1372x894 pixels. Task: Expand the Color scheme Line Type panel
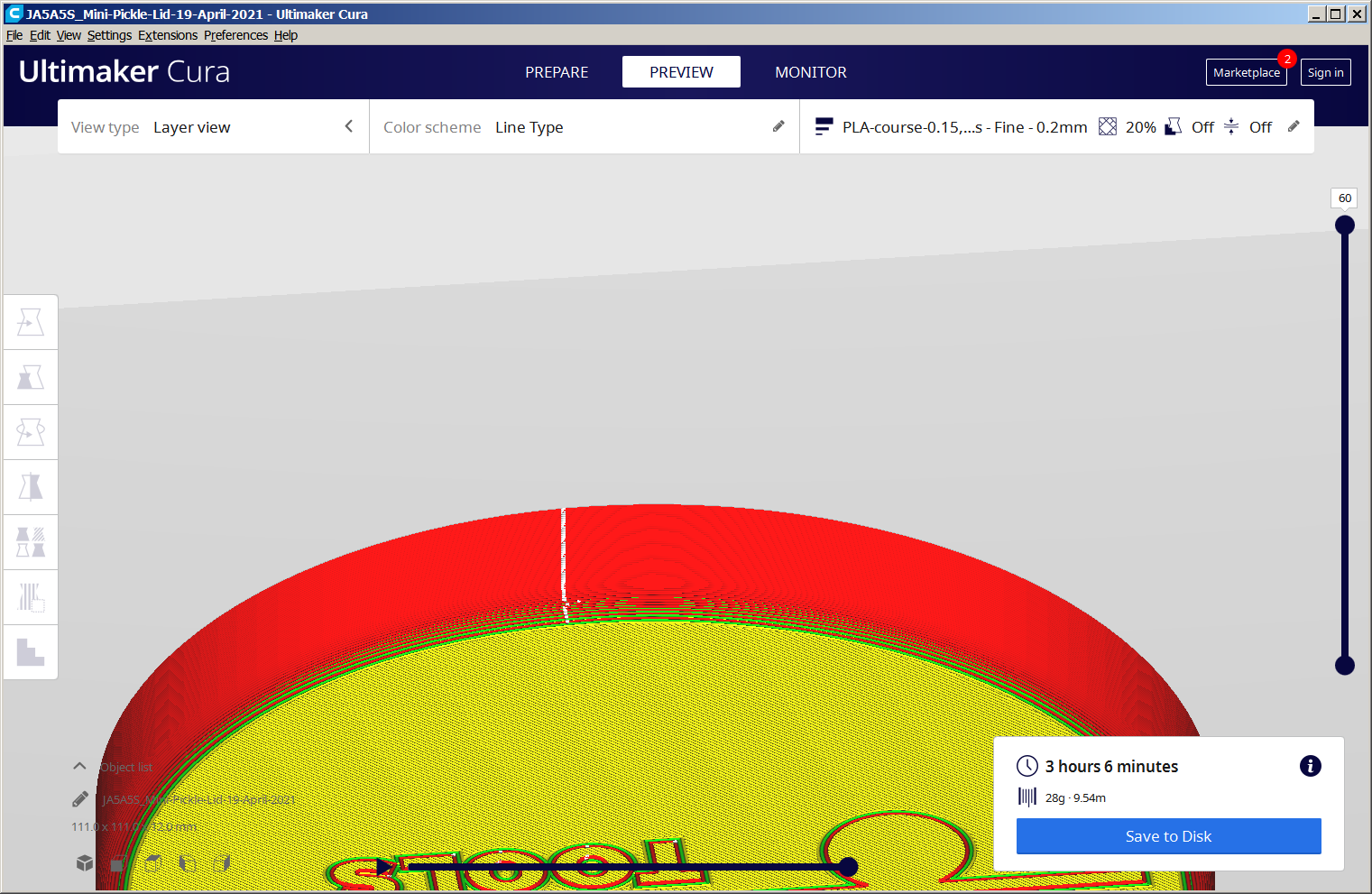pos(584,127)
